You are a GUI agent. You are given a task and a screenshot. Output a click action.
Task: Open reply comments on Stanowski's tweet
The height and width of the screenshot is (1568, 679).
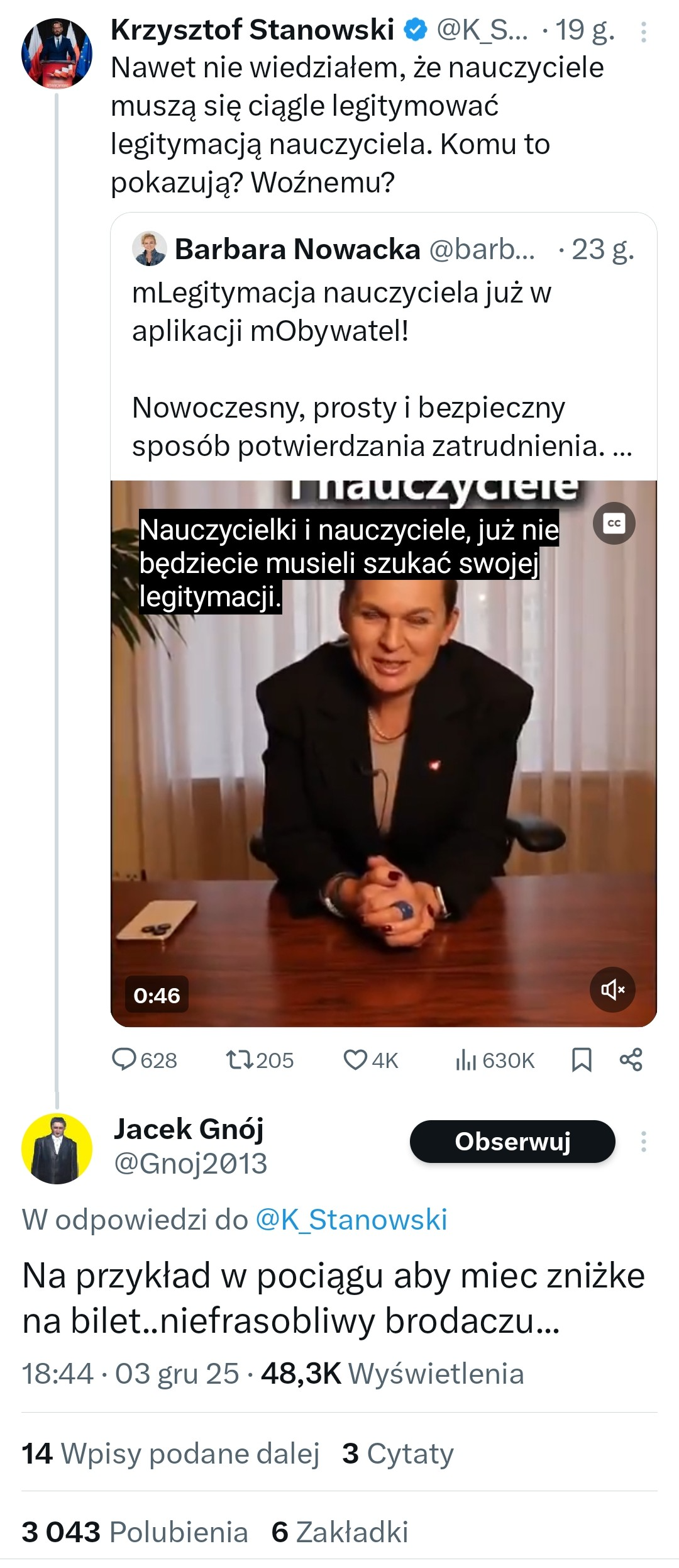[144, 1060]
